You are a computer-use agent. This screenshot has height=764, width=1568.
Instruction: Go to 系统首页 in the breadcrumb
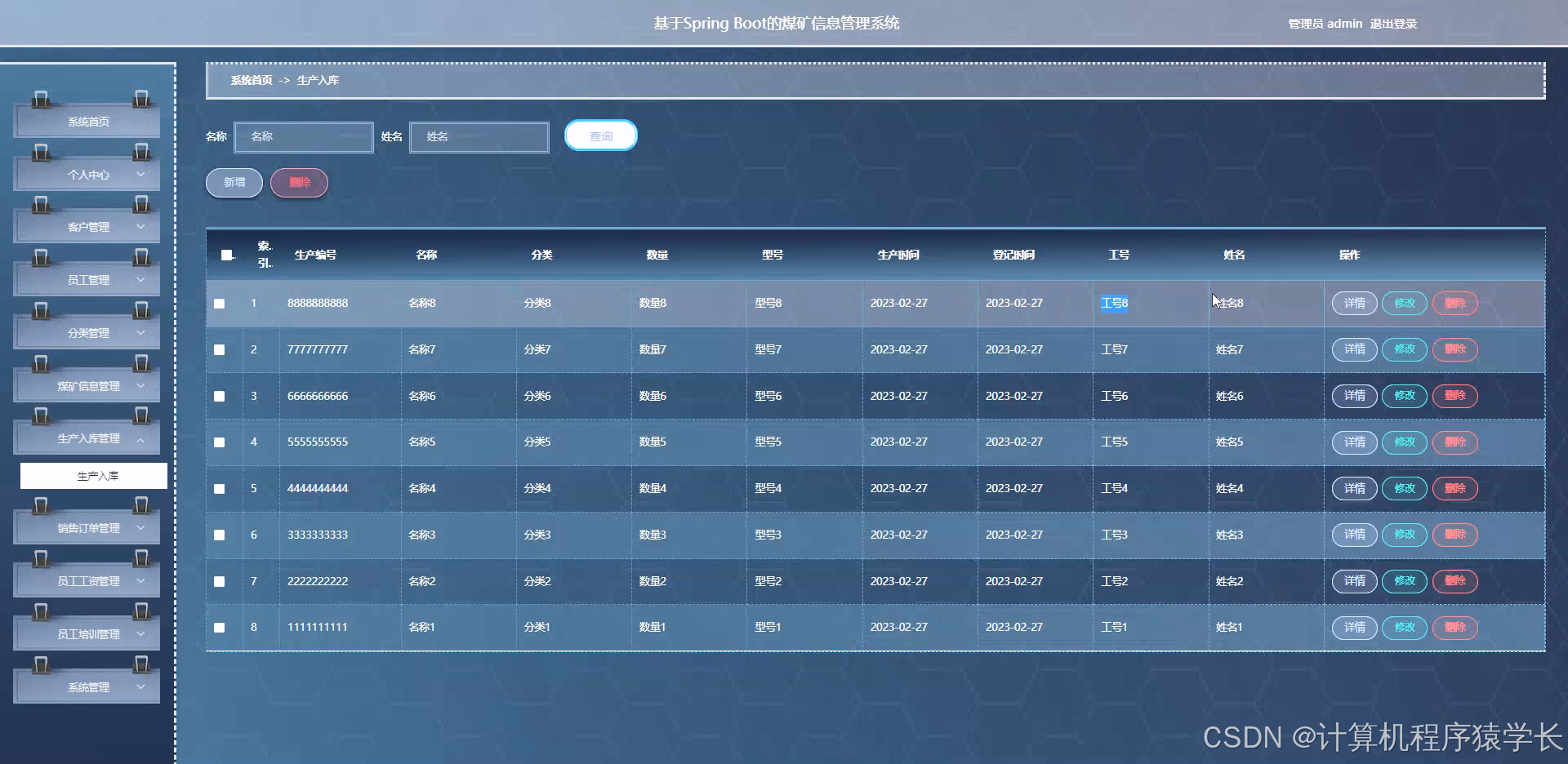pos(252,80)
